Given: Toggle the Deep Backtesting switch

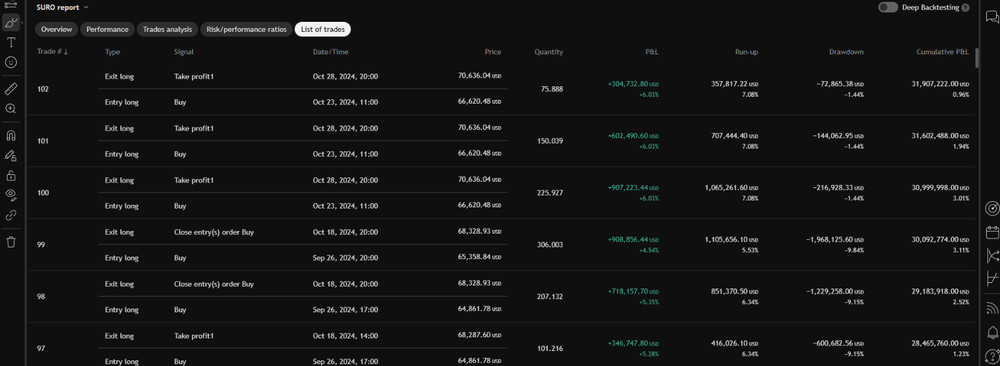Looking at the screenshot, I should coord(888,8).
